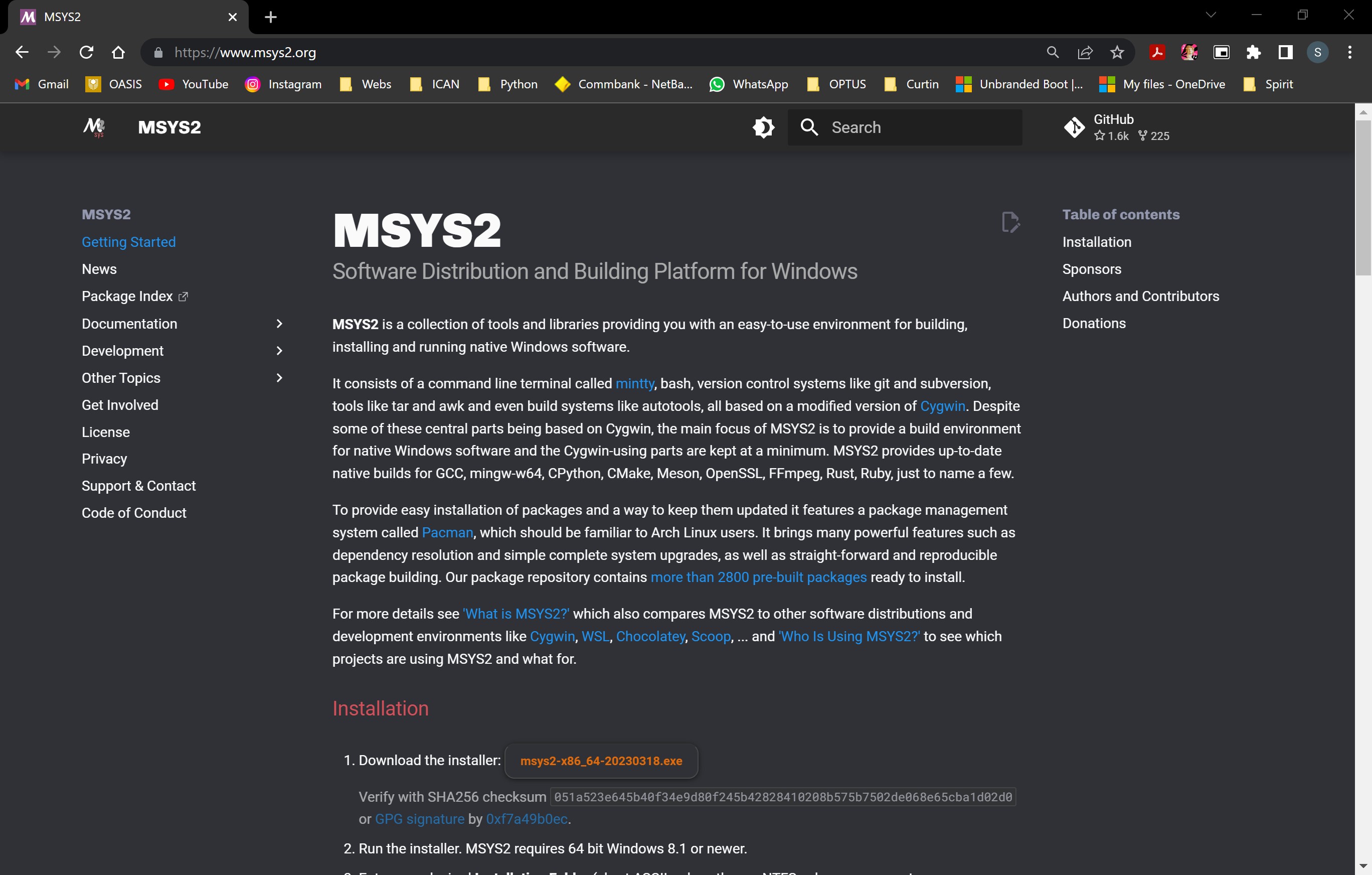Image resolution: width=1372 pixels, height=875 pixels.
Task: Click the share page icon in address bar
Action: [x=1085, y=53]
